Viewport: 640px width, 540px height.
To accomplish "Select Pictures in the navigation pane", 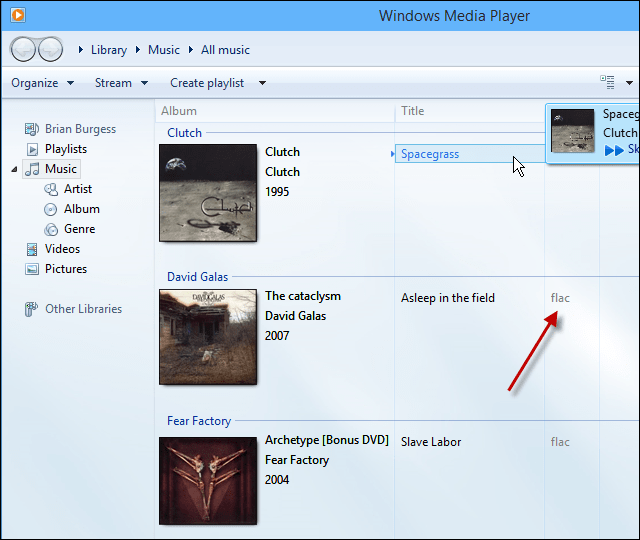I will pos(66,269).
